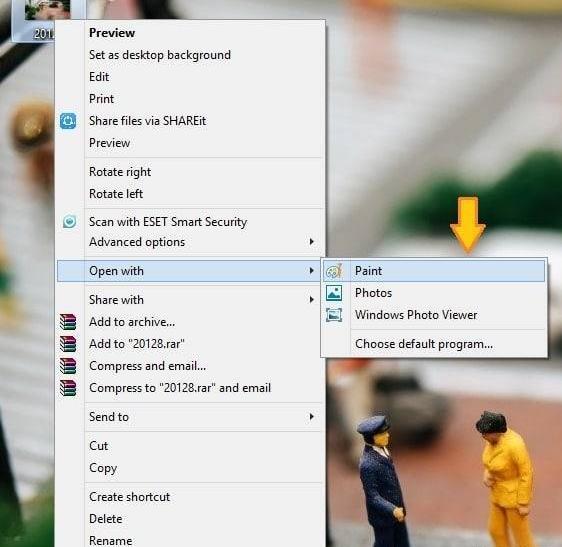
Task: Select the second Preview entry below SHAREit
Action: [190, 143]
